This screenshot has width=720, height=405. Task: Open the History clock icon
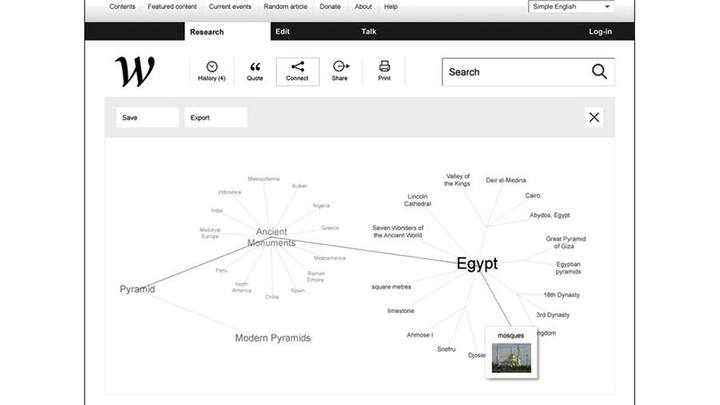click(x=212, y=67)
